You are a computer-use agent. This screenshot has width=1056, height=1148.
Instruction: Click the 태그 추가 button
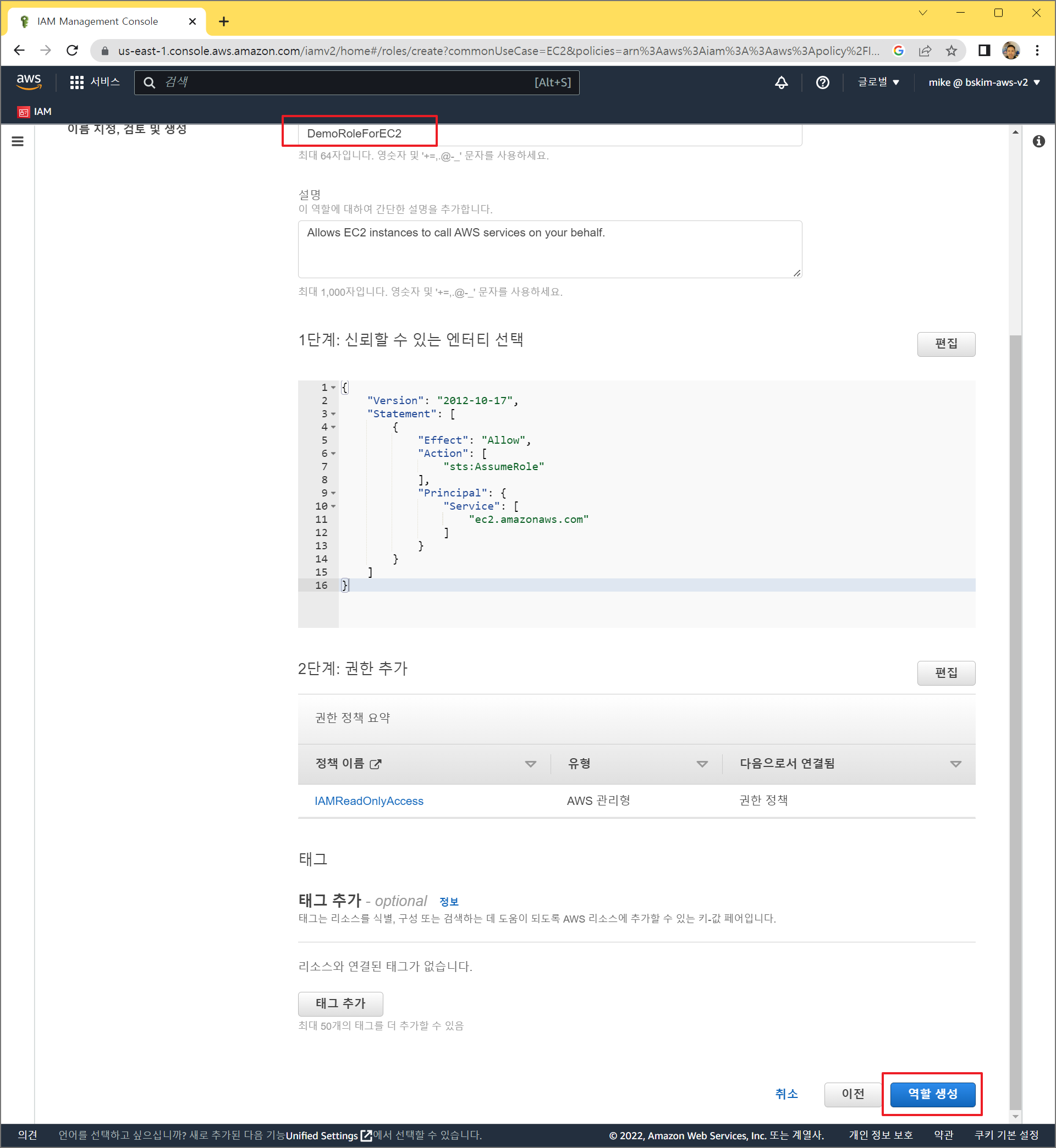click(x=340, y=1003)
